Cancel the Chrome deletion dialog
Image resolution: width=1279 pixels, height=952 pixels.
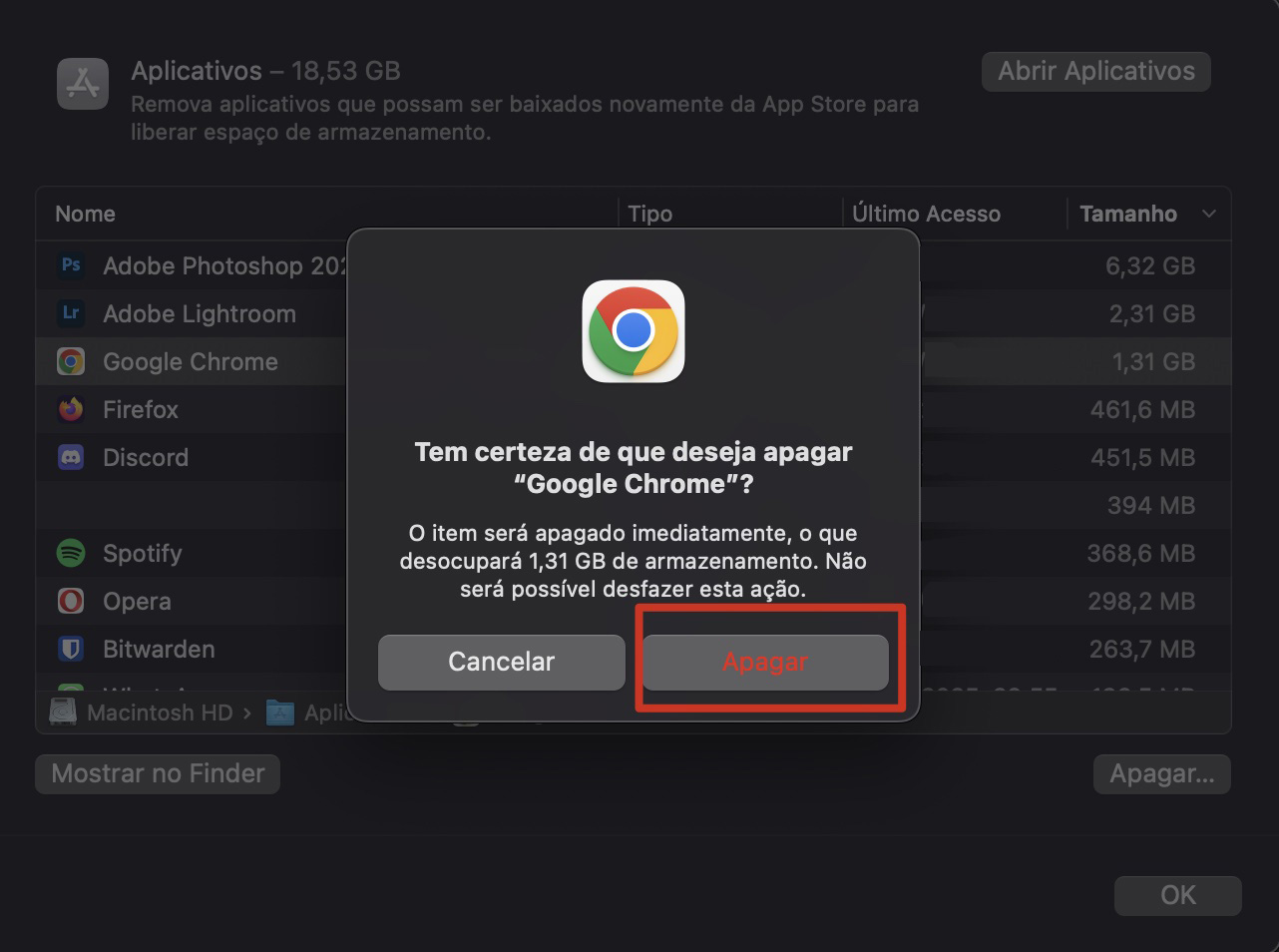[x=501, y=662]
